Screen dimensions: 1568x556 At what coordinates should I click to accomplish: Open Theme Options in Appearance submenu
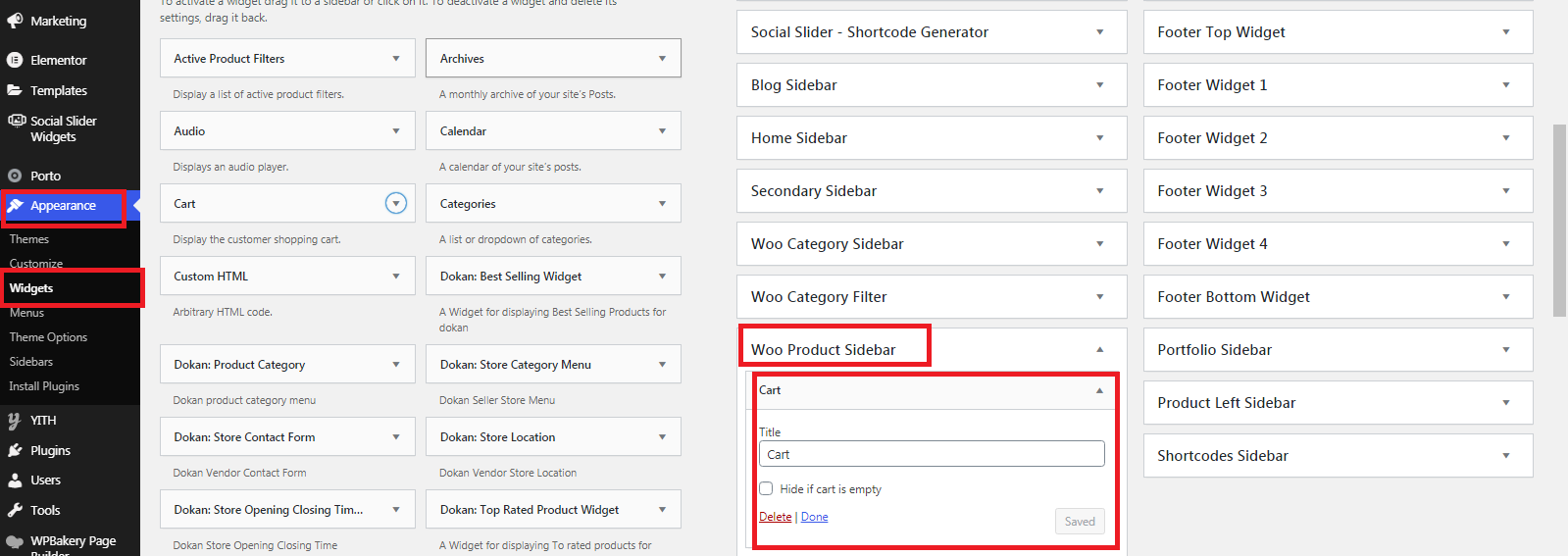click(x=48, y=337)
